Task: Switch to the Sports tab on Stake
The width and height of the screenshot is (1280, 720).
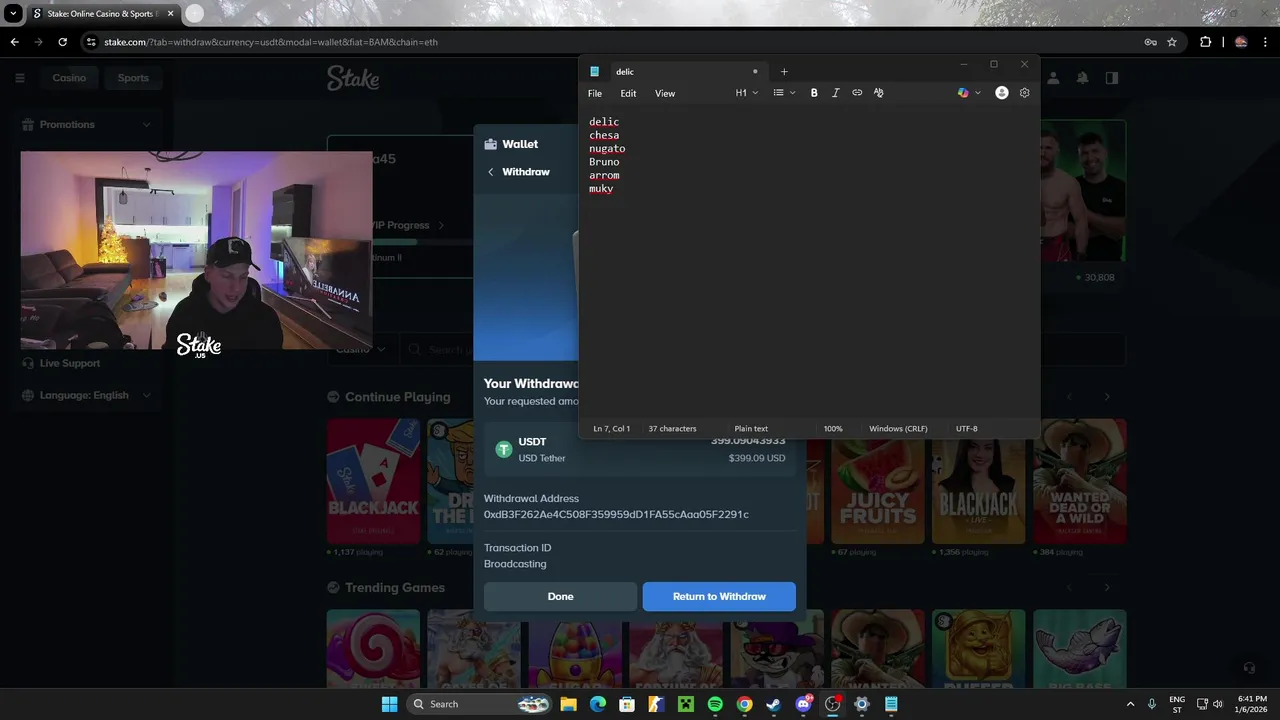Action: (x=133, y=78)
